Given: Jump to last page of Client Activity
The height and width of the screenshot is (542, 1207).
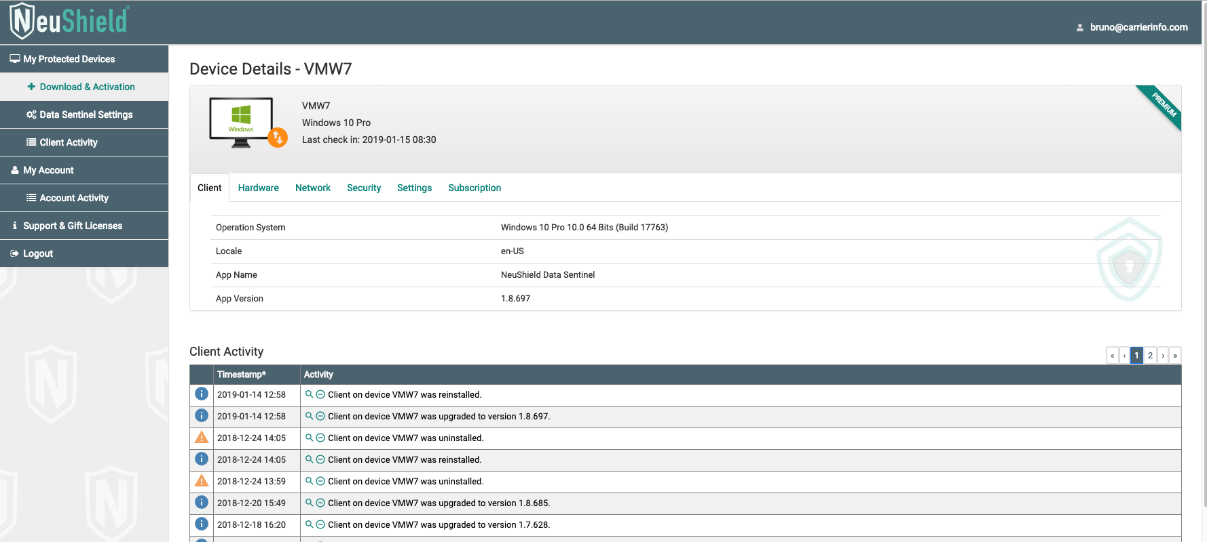Looking at the screenshot, I should (1175, 355).
